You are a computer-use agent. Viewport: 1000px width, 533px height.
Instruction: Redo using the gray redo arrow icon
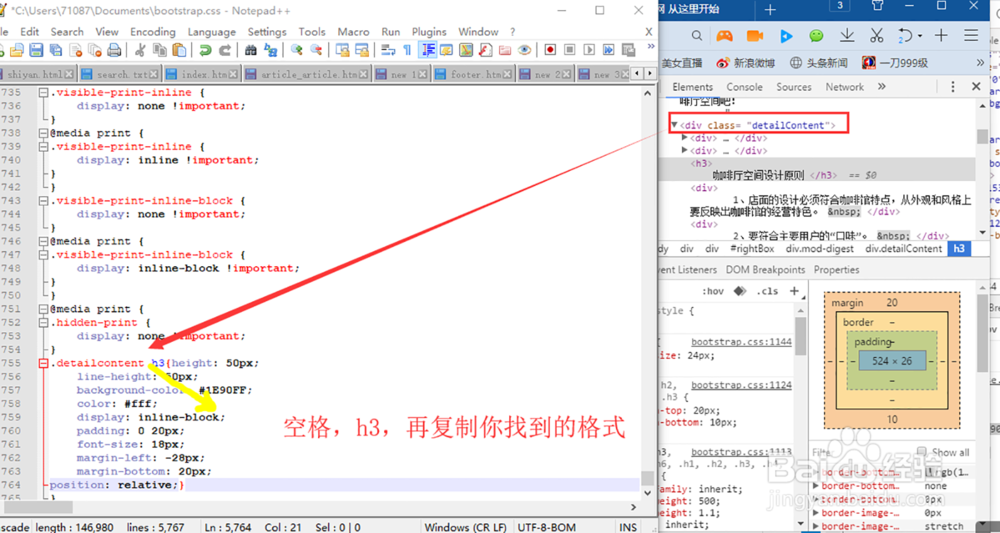[x=224, y=50]
